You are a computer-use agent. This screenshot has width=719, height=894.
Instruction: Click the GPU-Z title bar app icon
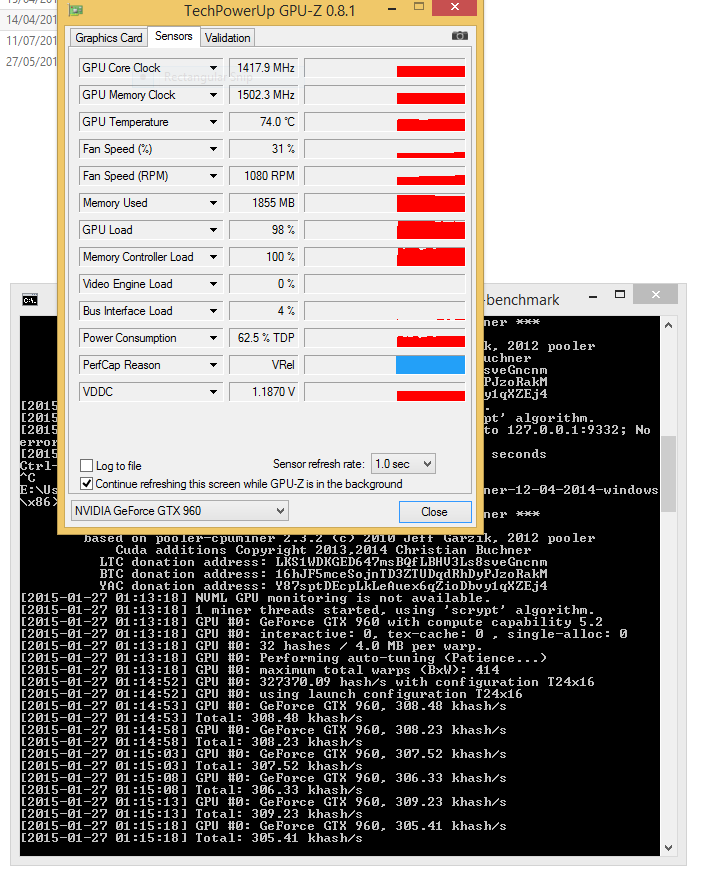76,10
